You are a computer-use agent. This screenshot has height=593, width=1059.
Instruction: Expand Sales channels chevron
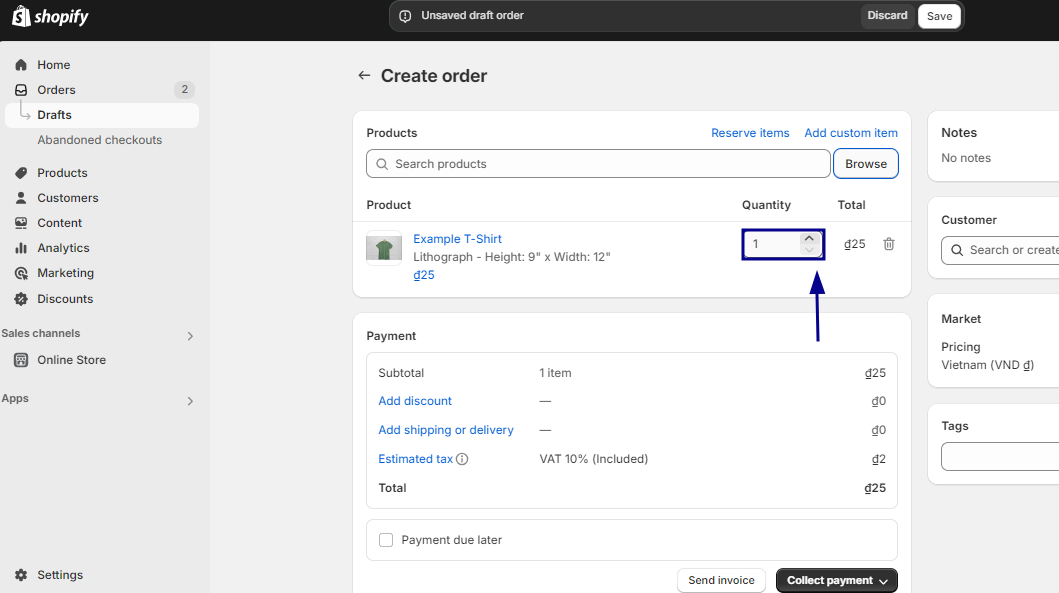(190, 336)
